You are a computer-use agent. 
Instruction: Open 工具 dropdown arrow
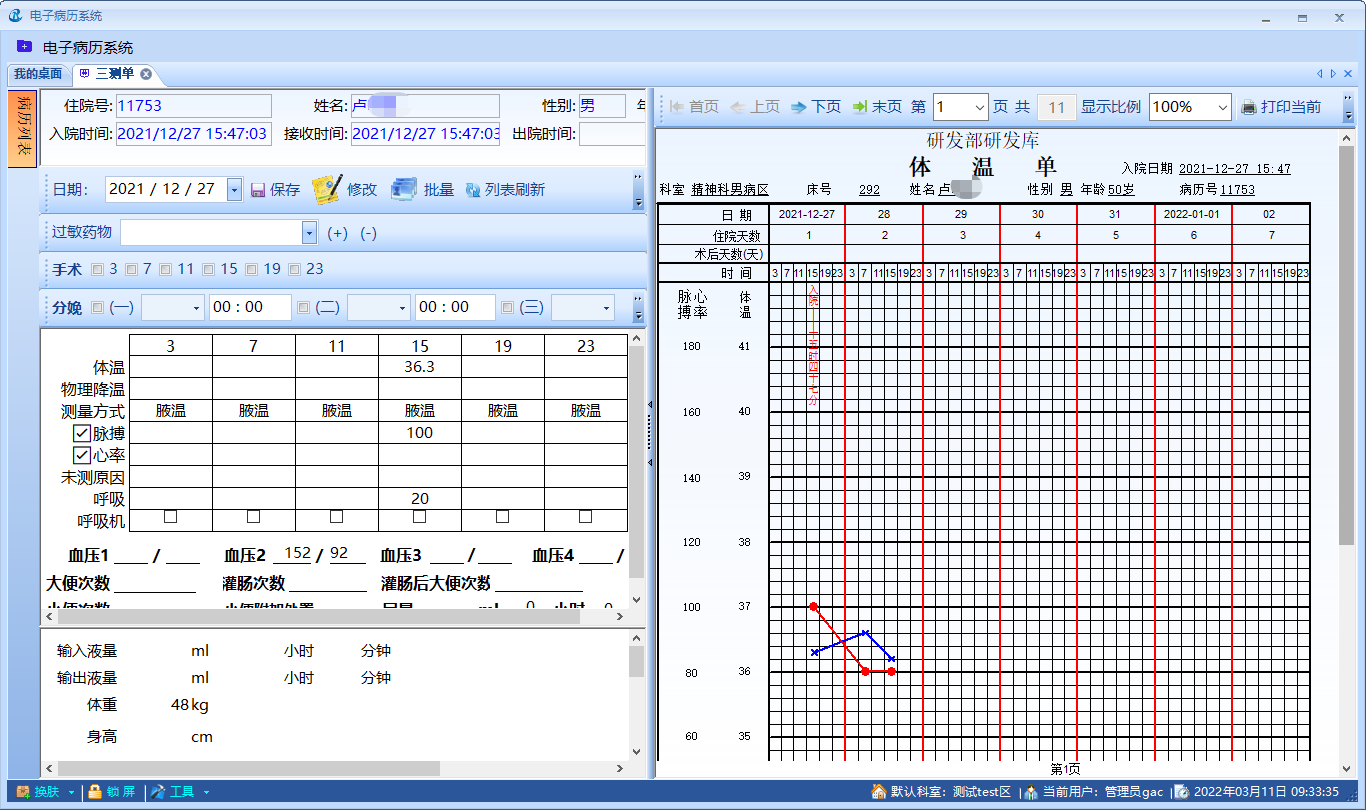[x=206, y=792]
